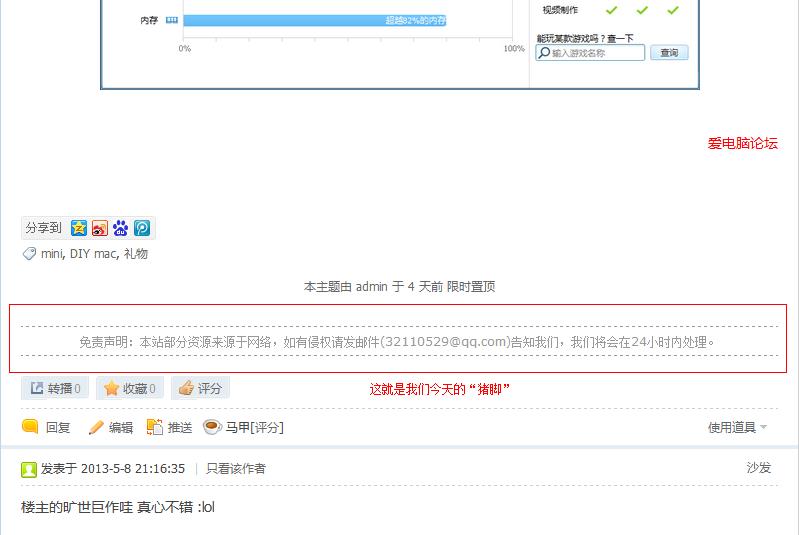Viewport: 799px width, 535px height.
Task: Click the 编辑 pencil edit icon
Action: [95, 427]
